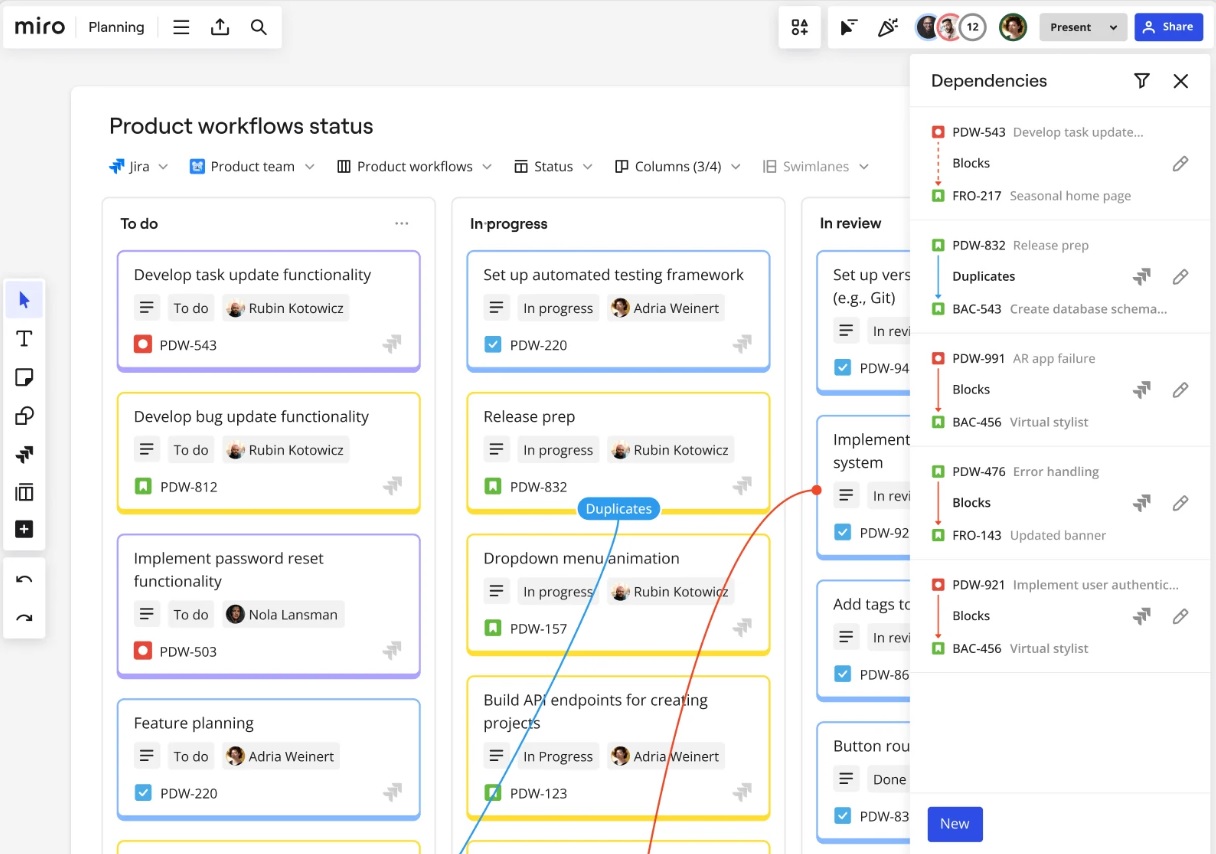Expand the Present dropdown arrow
Screen dimensions: 1216x854
pos(1113,28)
